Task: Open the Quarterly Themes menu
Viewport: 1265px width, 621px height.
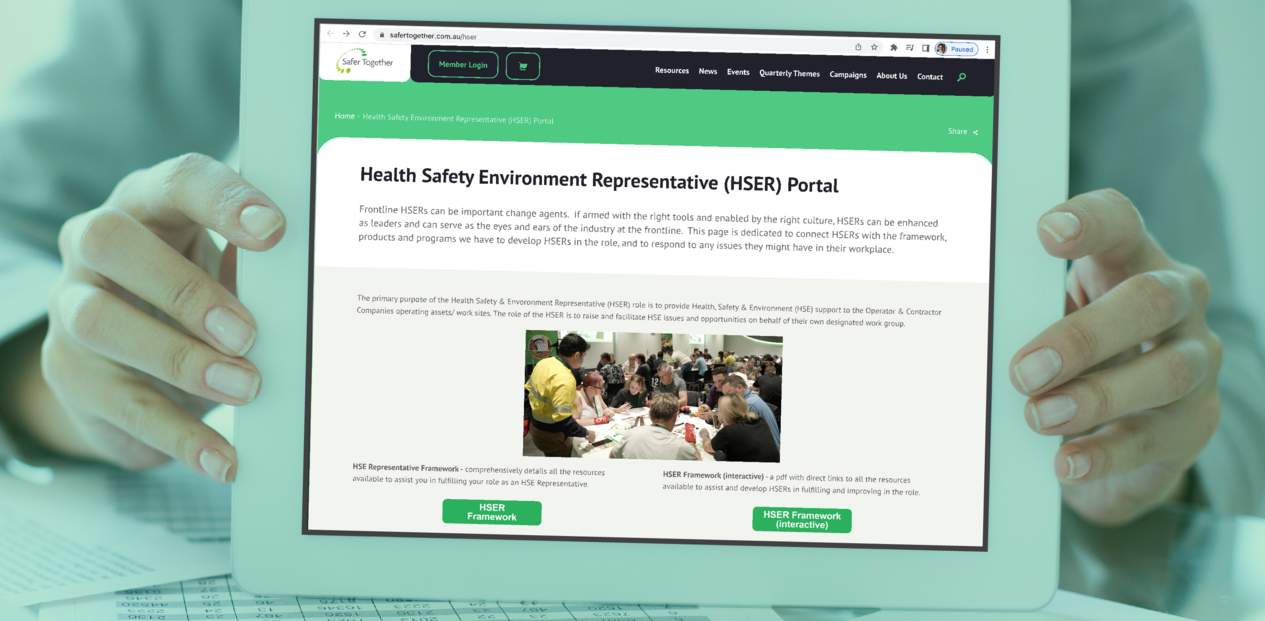Action: pos(789,74)
